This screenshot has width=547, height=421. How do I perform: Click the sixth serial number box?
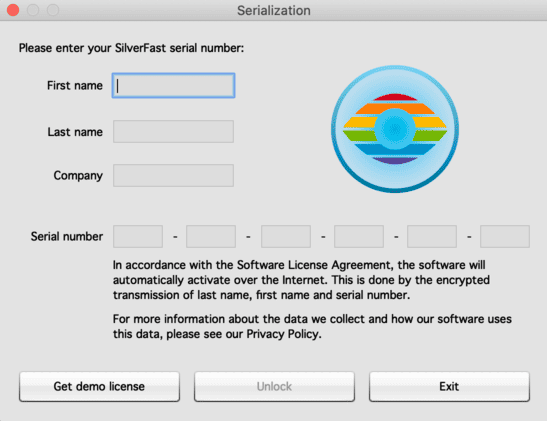(505, 236)
